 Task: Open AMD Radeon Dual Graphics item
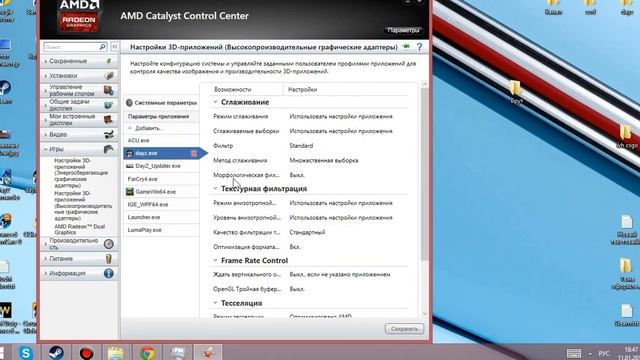point(80,229)
